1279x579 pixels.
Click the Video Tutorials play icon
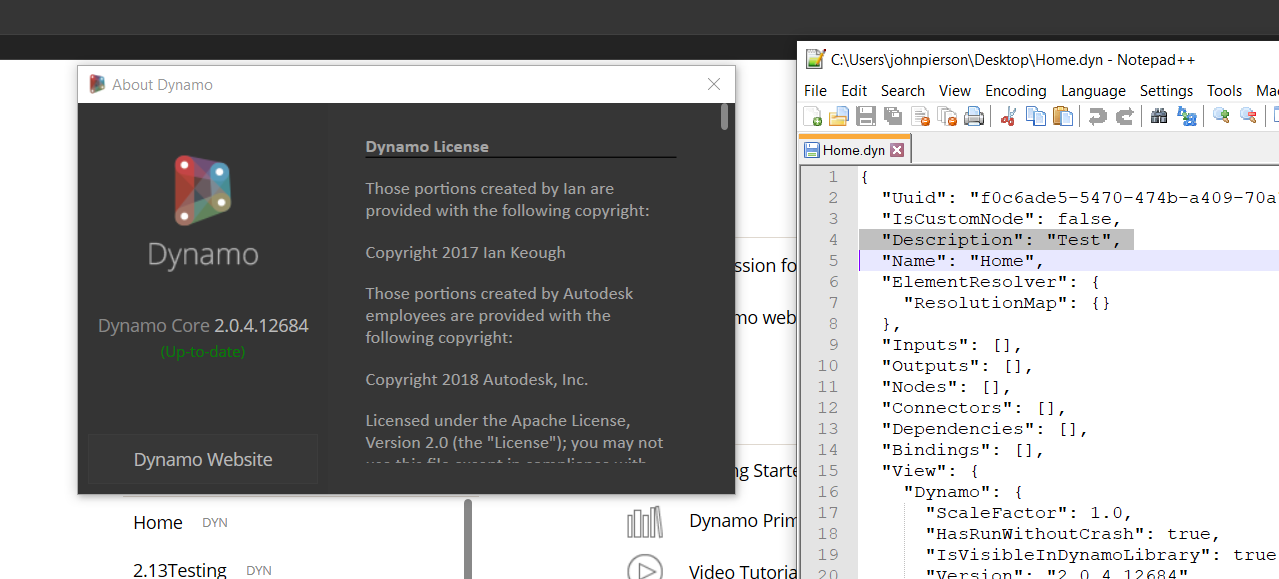645,567
